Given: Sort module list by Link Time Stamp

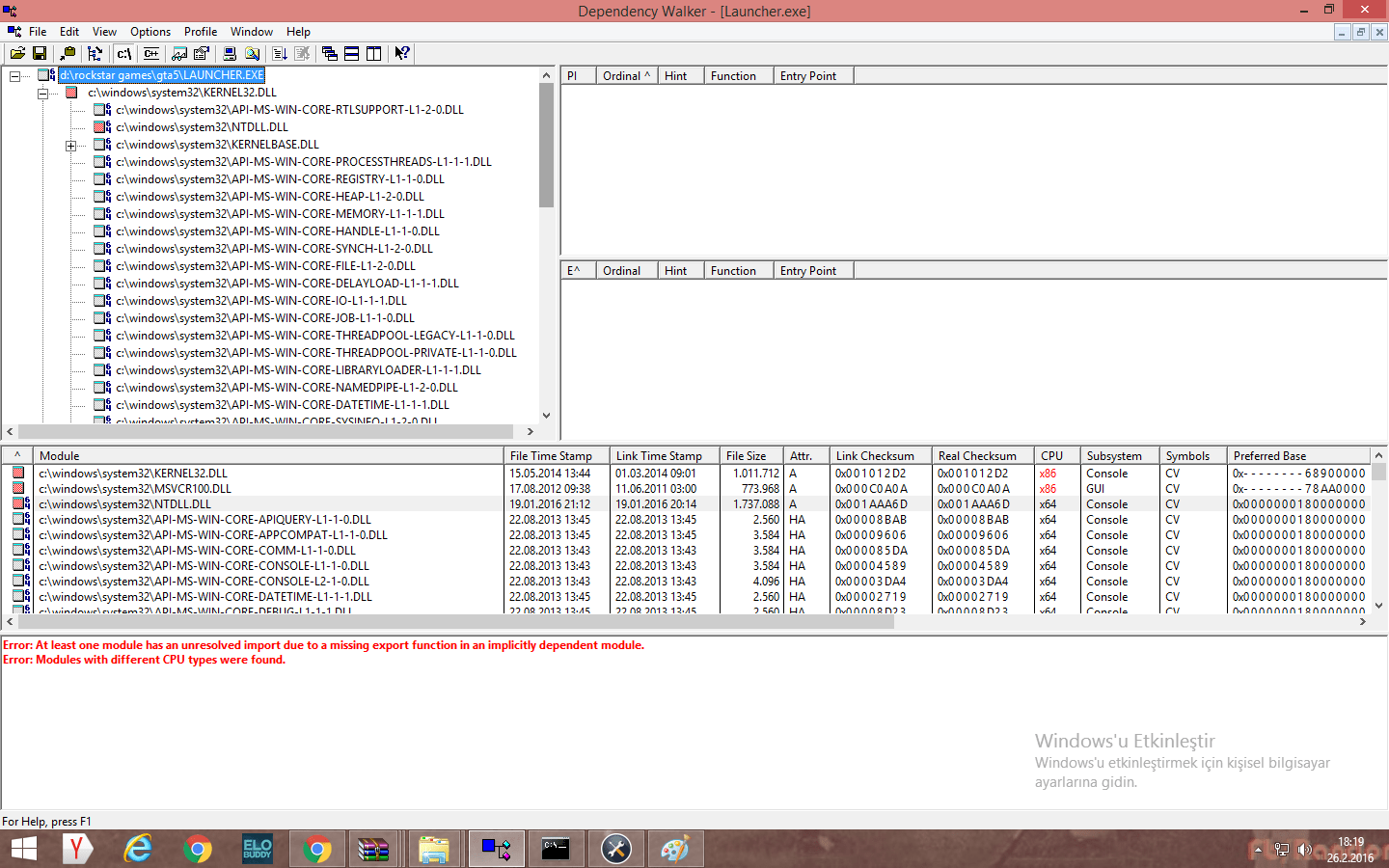Looking at the screenshot, I should (x=665, y=456).
